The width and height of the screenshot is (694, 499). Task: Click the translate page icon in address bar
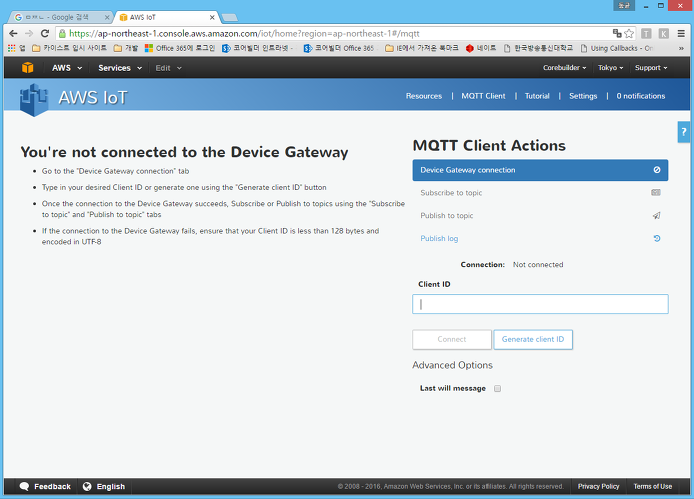tap(617, 33)
